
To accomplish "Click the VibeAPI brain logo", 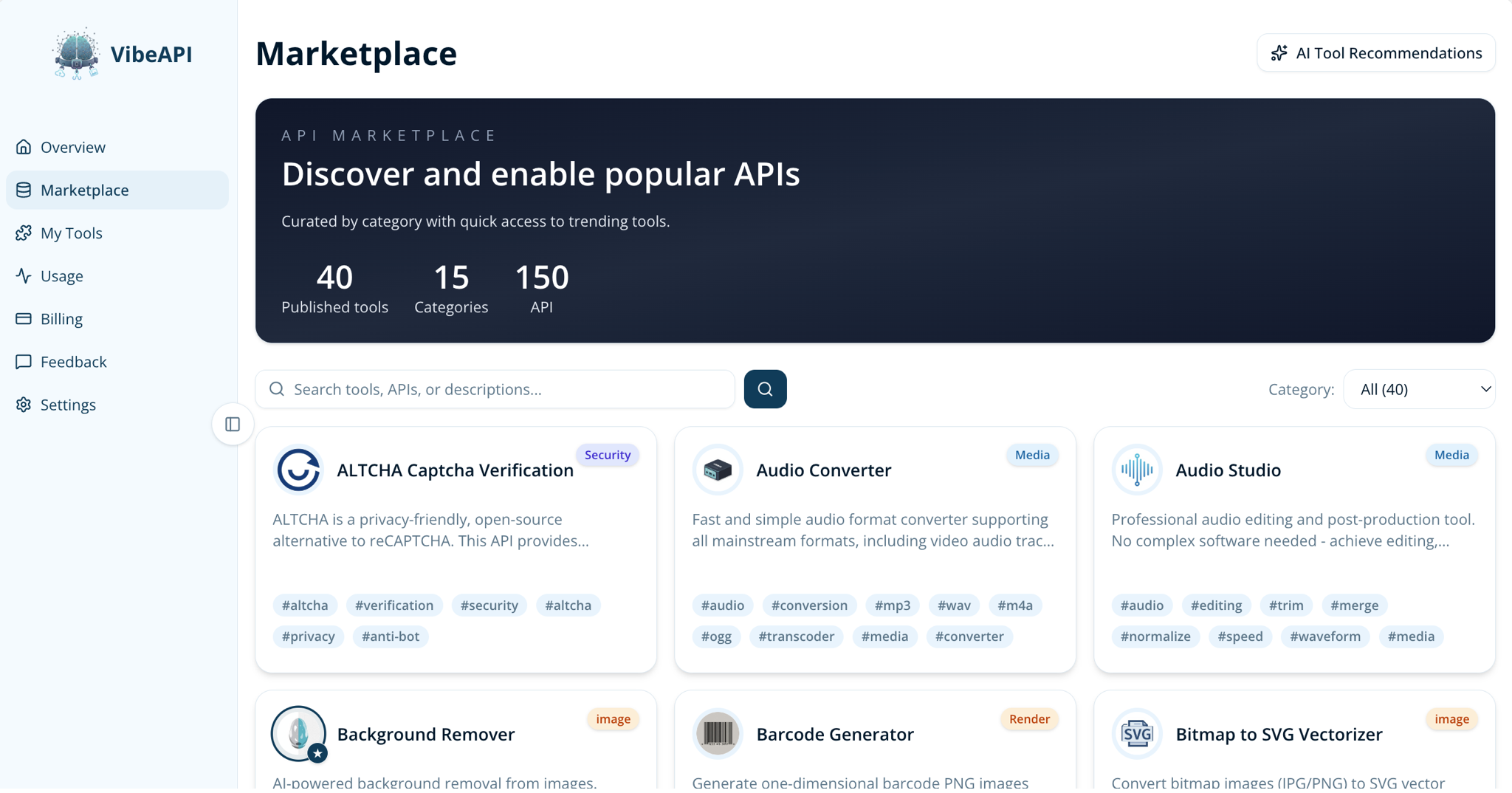I will pyautogui.click(x=76, y=52).
